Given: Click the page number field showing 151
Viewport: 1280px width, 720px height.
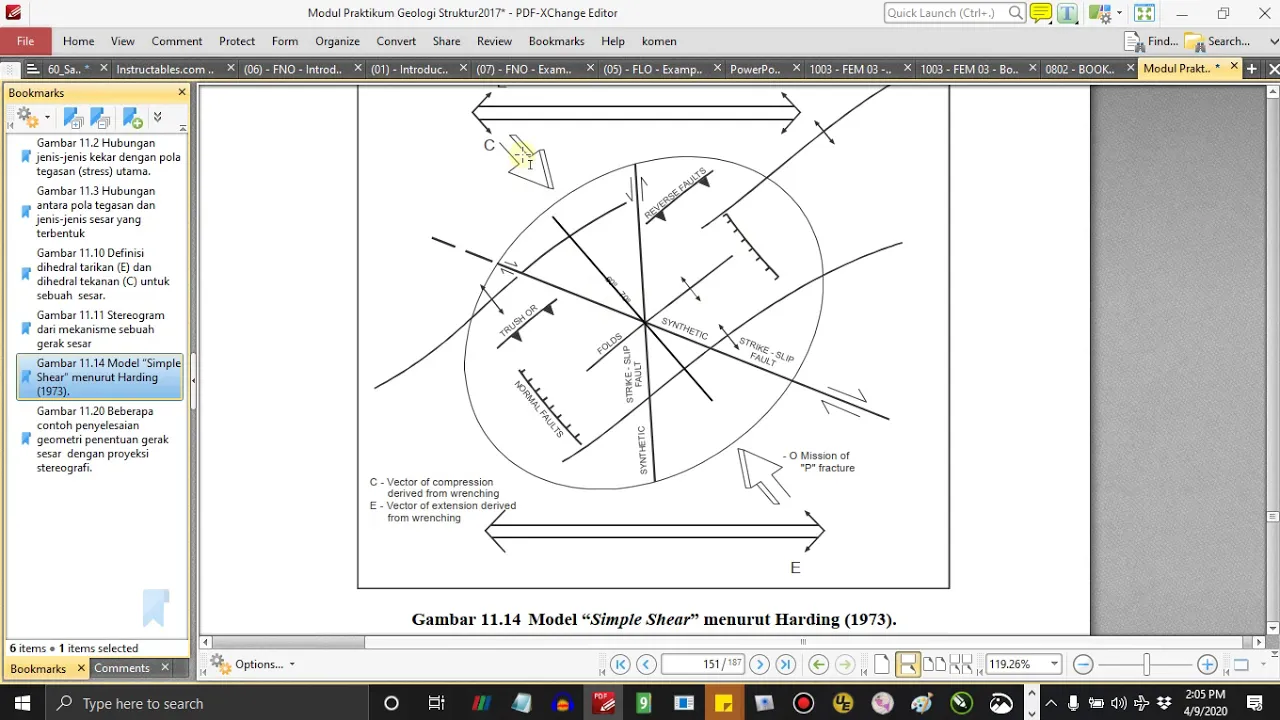Looking at the screenshot, I should pos(702,664).
